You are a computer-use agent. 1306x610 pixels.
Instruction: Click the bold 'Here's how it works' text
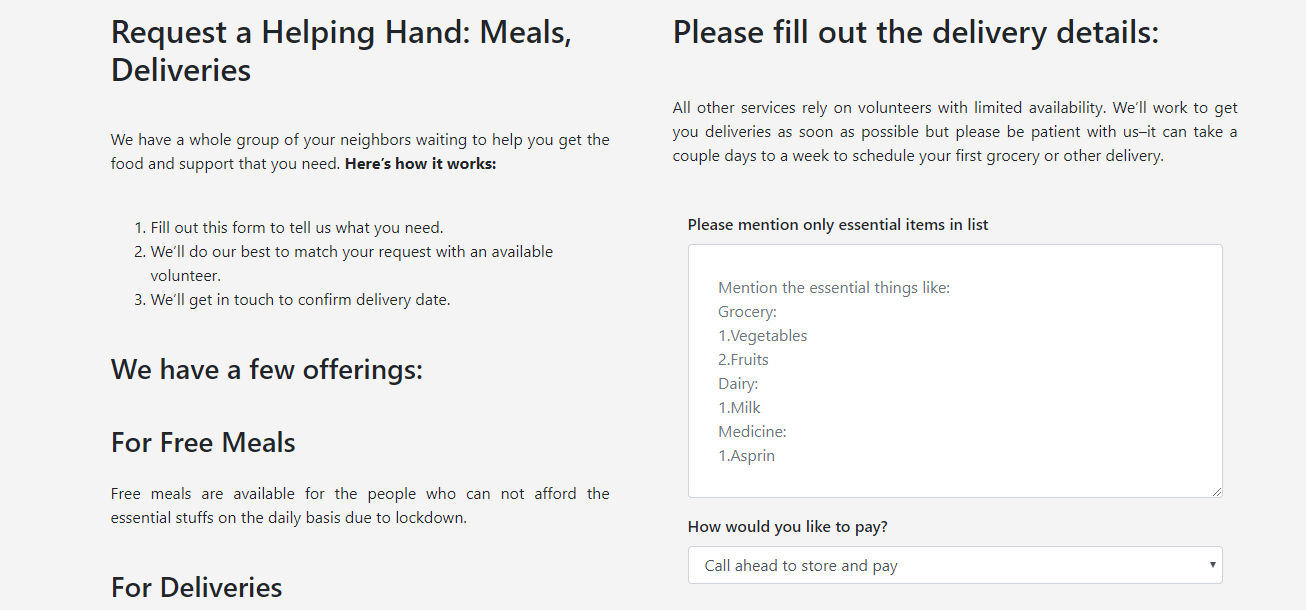(420, 163)
